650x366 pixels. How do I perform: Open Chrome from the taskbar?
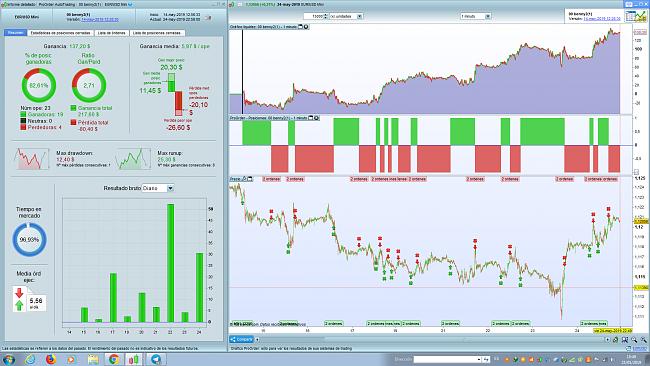click(114, 359)
